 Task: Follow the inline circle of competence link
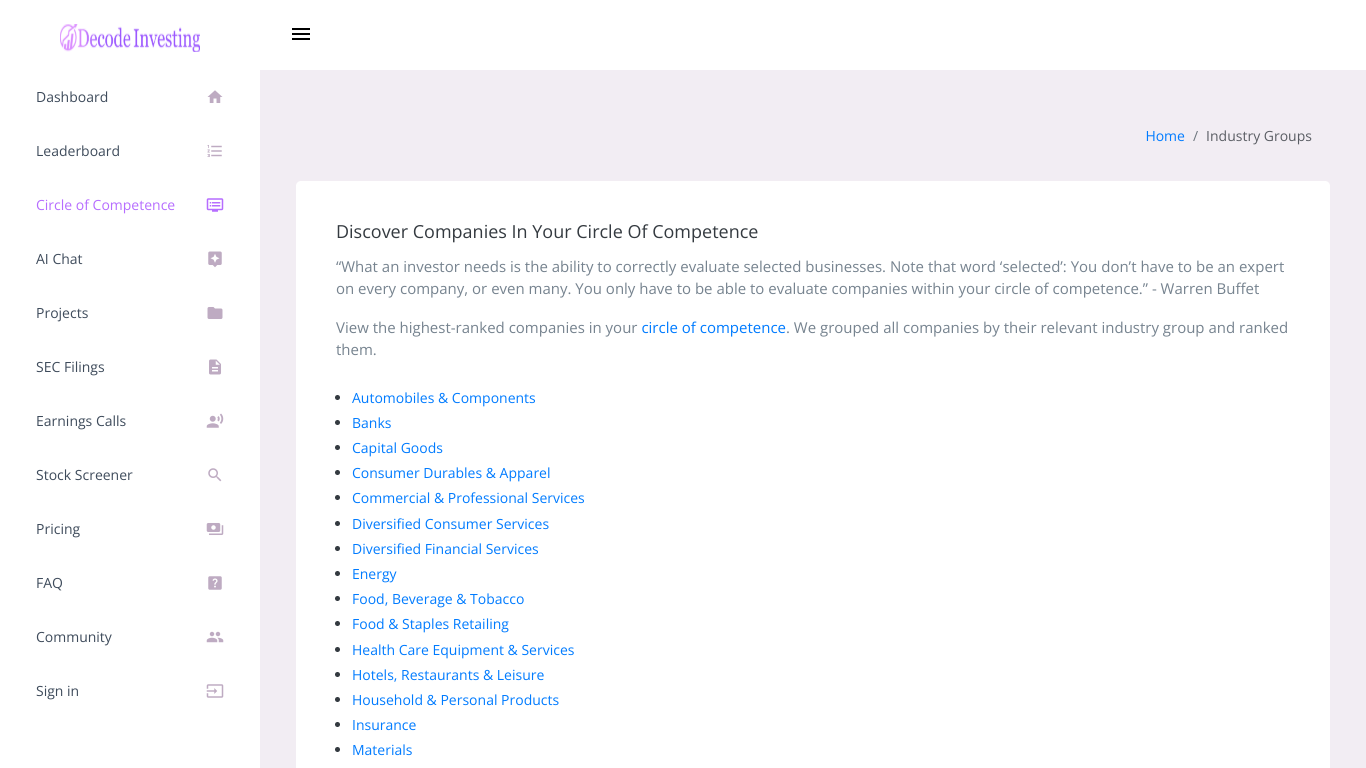click(714, 328)
